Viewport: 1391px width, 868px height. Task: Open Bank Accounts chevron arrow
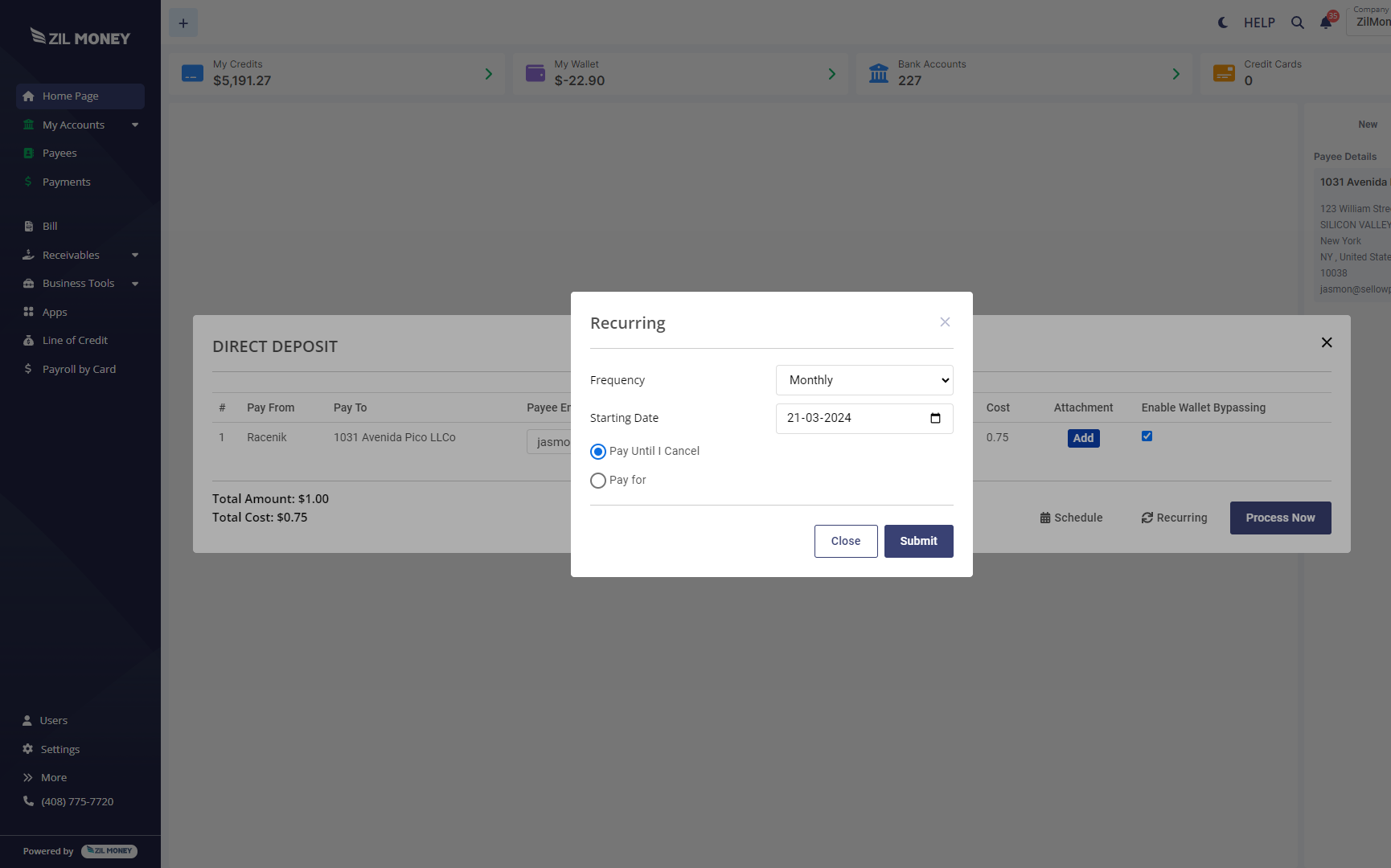[1176, 74]
